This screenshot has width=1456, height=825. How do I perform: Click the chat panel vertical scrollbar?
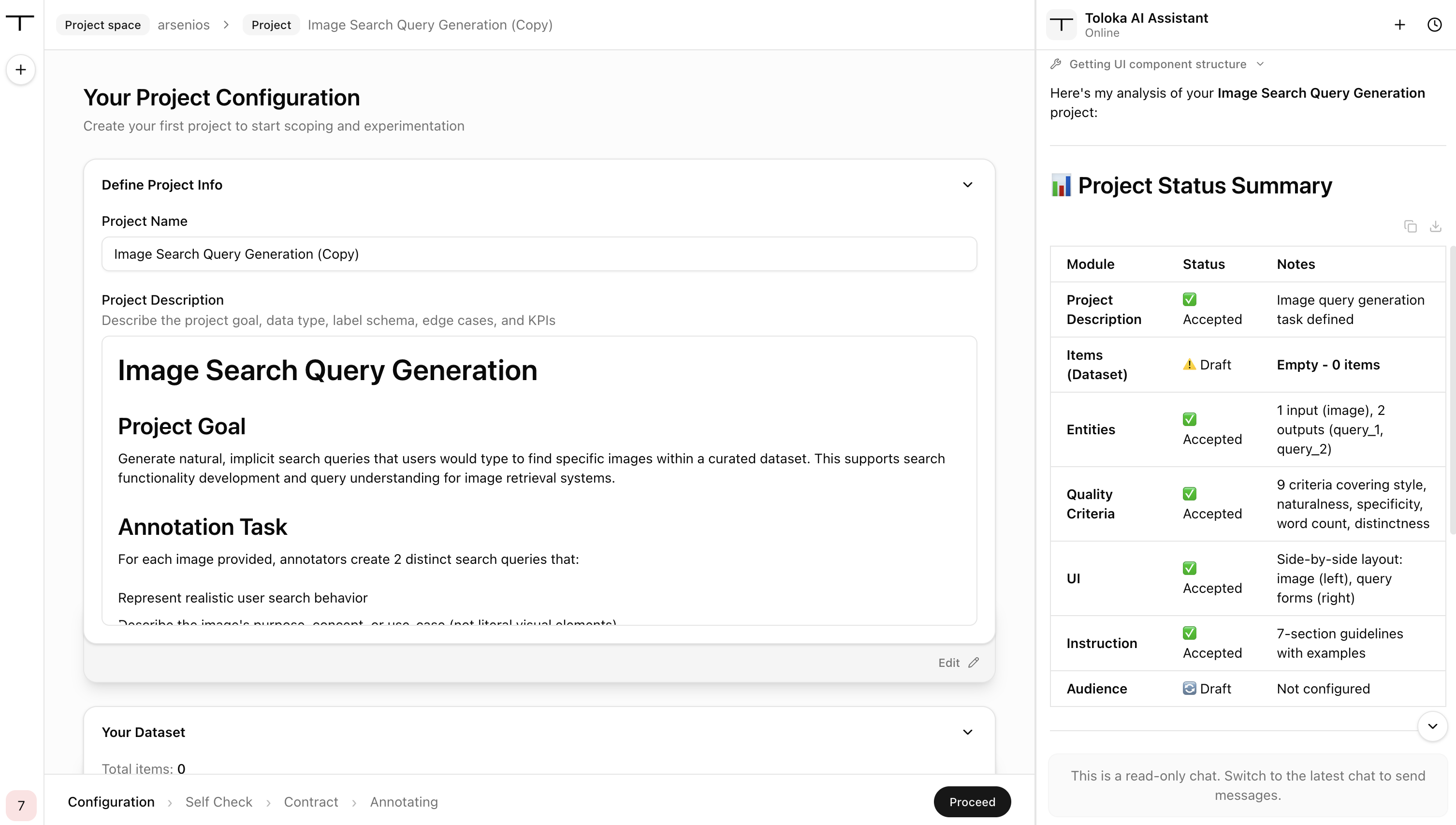point(1452,390)
